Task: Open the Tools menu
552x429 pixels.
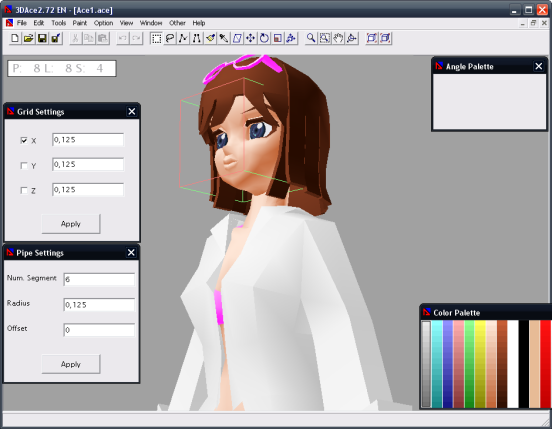Action: point(58,23)
